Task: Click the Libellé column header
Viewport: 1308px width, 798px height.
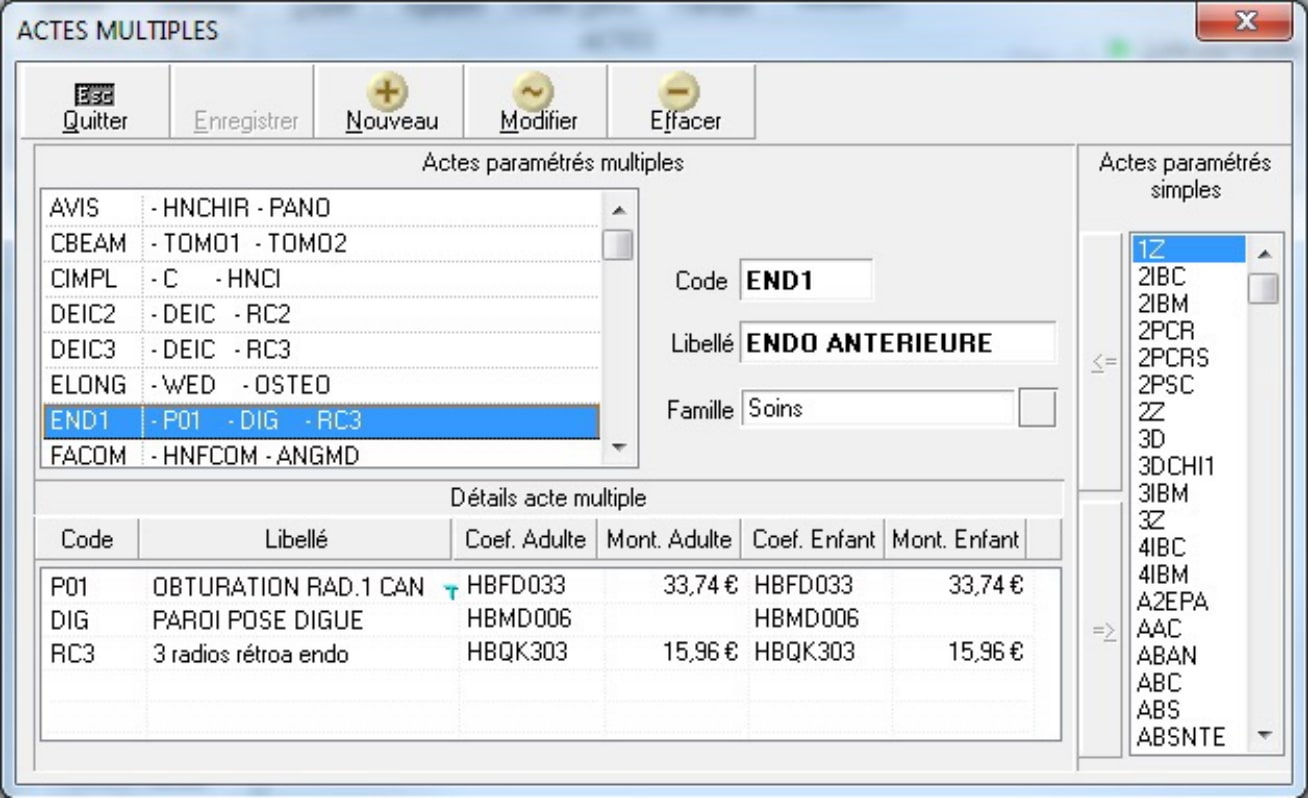Action: pos(294,540)
